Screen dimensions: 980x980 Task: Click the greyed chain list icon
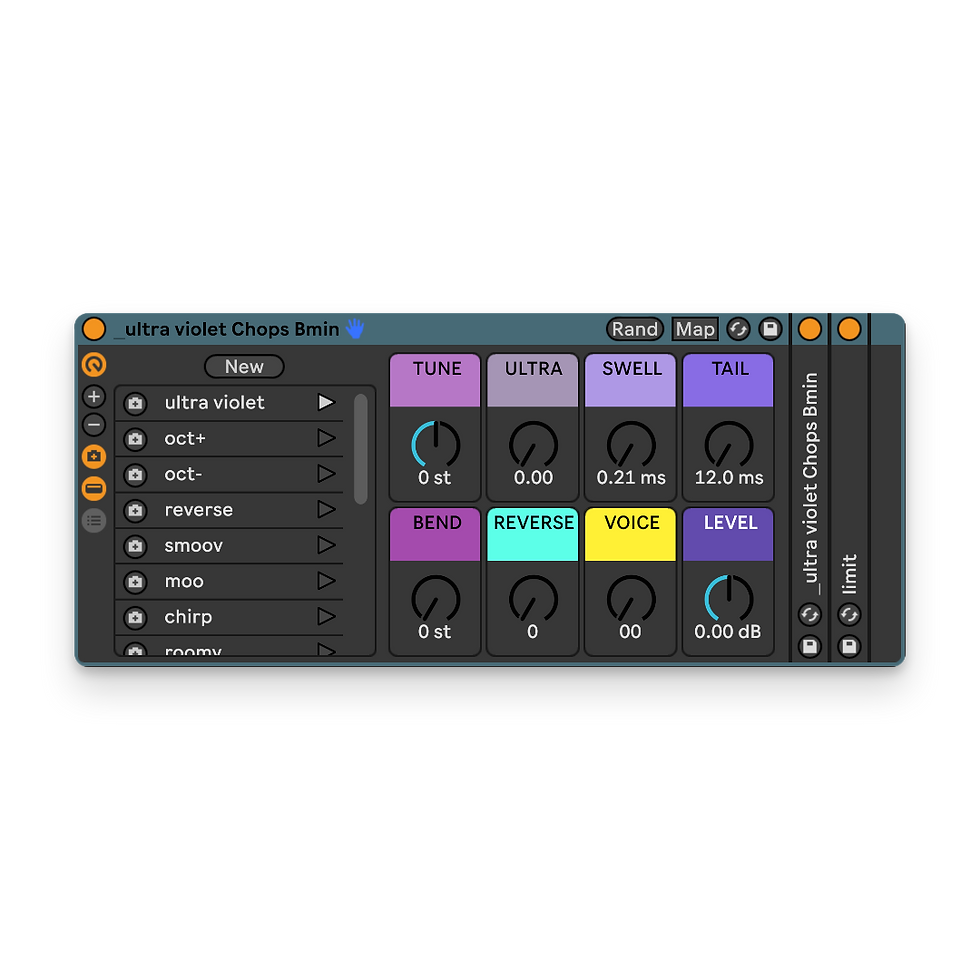pos(94,520)
